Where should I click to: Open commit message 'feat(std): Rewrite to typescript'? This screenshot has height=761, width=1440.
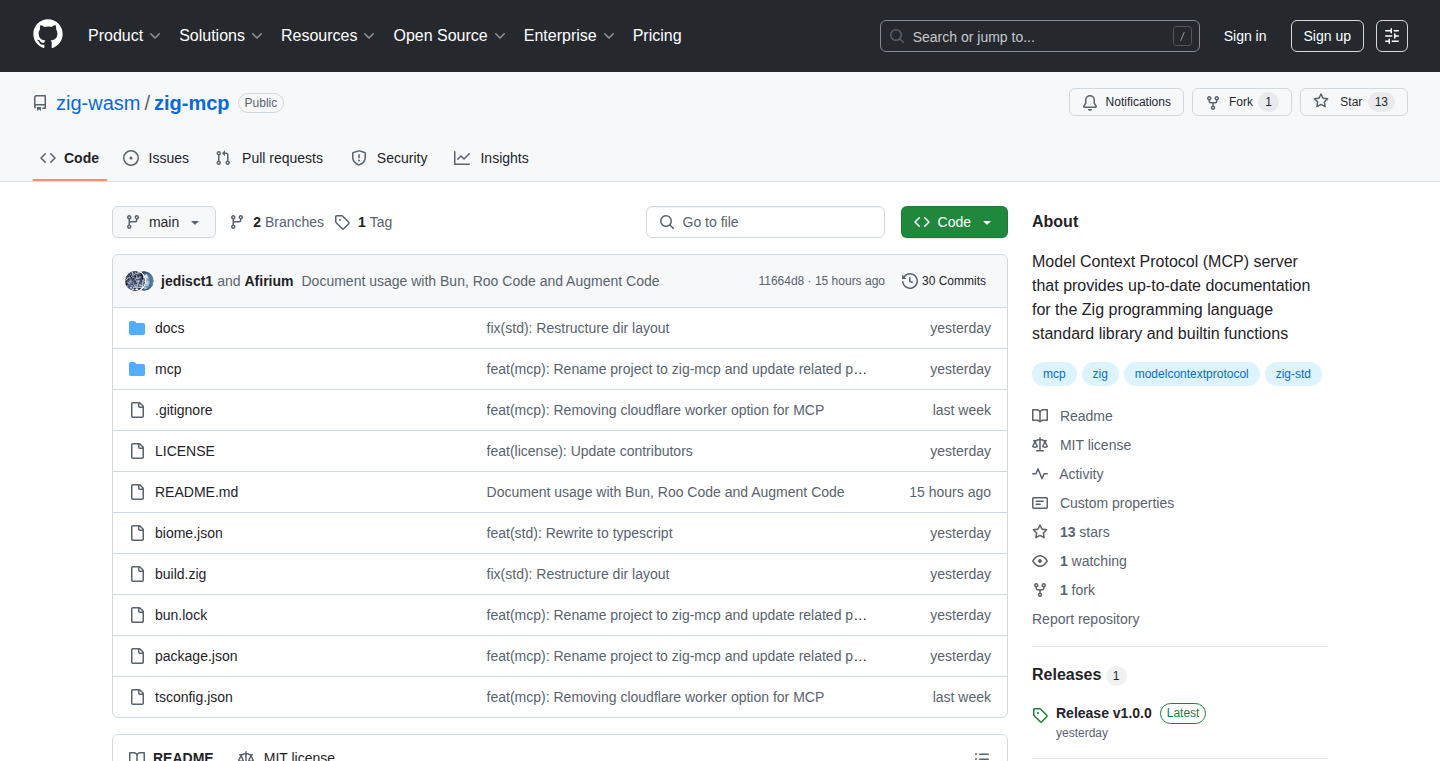pos(580,533)
